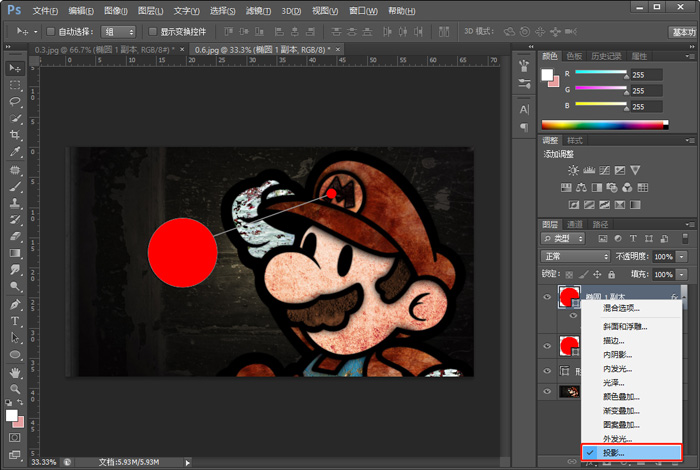Open the 填充 fill arrow
Viewport: 700px width, 470px height.
(x=682, y=275)
